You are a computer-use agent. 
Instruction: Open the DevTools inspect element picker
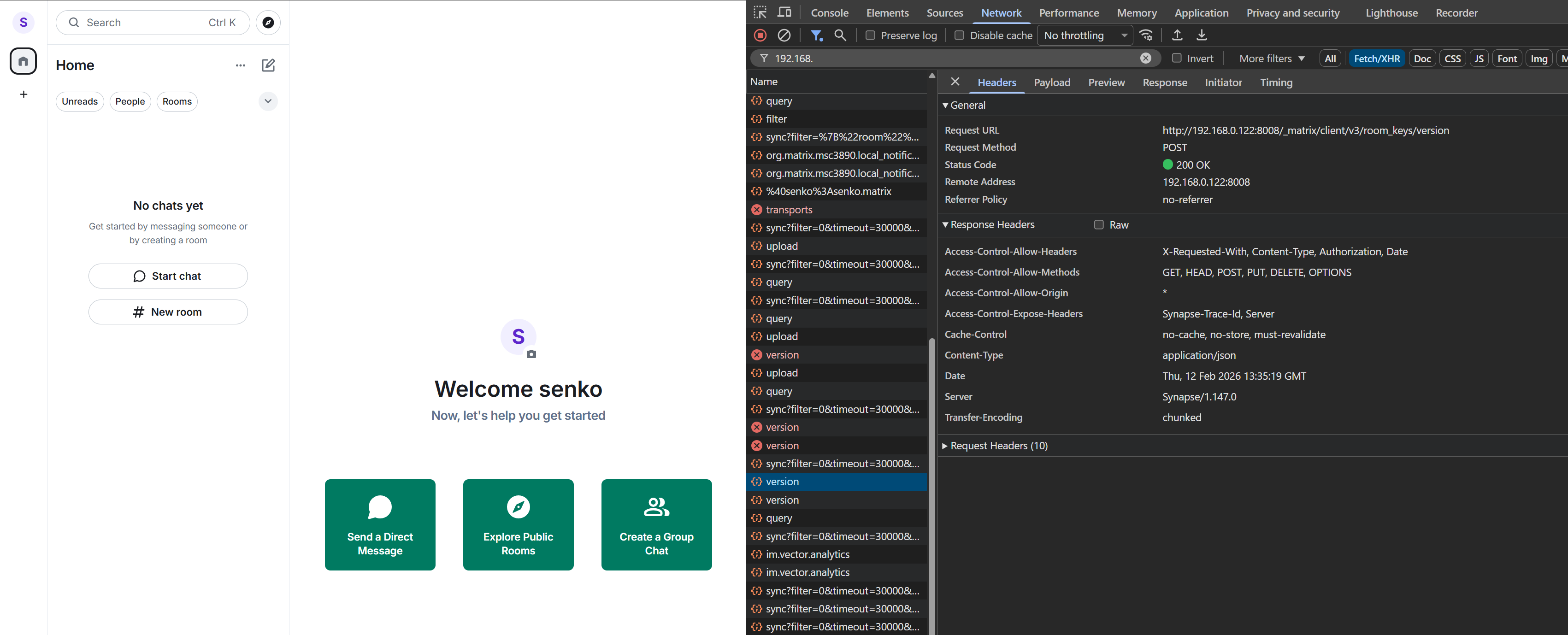[760, 12]
